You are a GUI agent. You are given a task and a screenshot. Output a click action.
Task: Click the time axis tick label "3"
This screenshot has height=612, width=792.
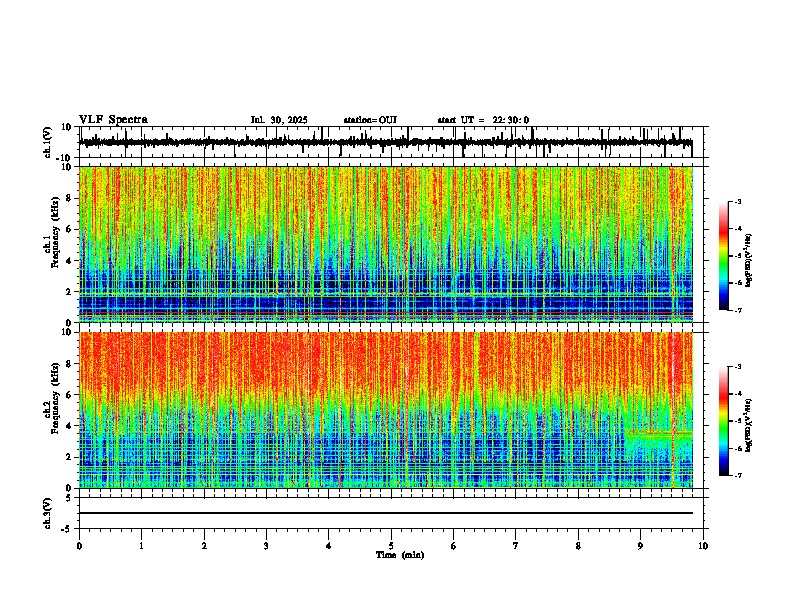[x=266, y=546]
